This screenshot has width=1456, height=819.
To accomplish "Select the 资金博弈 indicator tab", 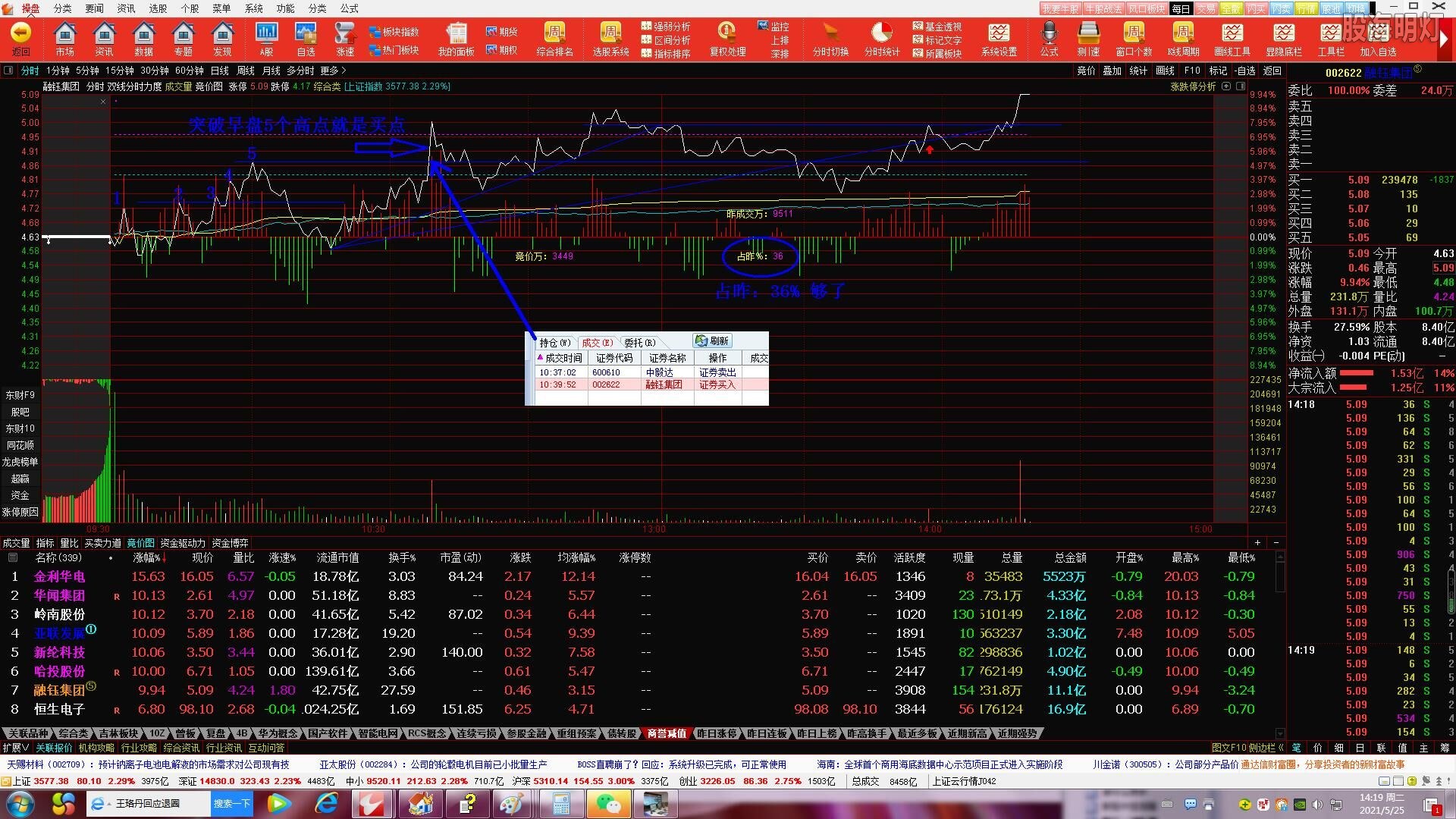I will (x=230, y=543).
